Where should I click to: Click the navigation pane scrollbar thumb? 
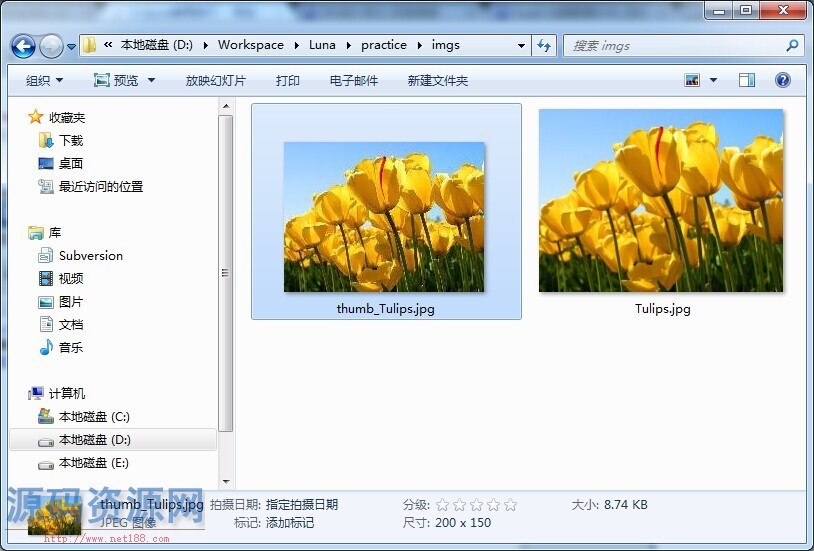226,273
